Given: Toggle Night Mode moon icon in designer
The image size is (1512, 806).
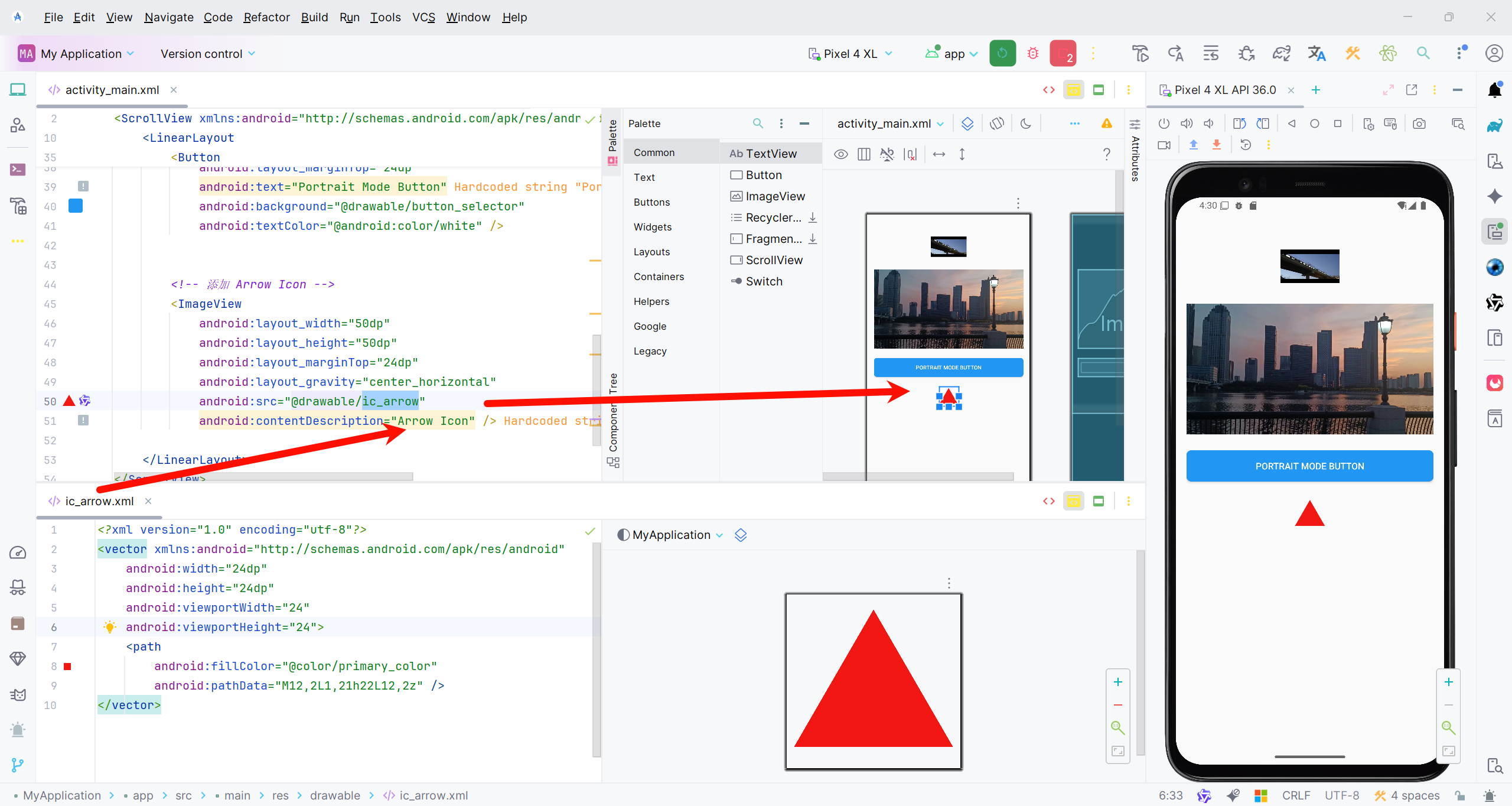Looking at the screenshot, I should point(1026,123).
